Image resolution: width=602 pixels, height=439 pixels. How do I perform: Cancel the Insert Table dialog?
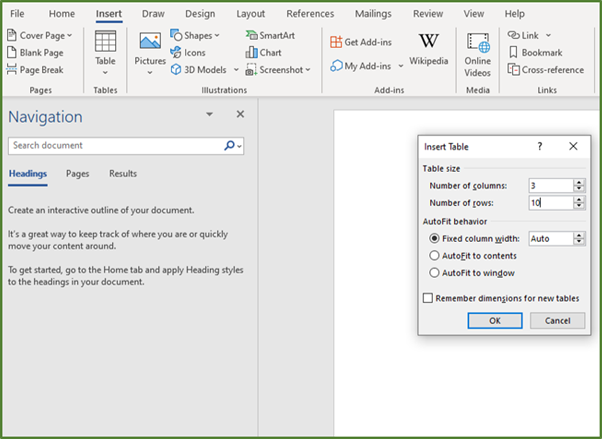(557, 321)
